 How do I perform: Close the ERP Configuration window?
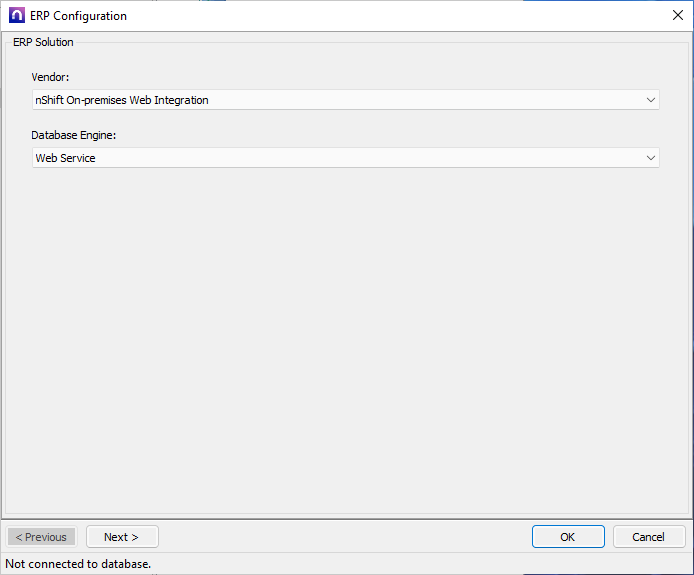[677, 16]
